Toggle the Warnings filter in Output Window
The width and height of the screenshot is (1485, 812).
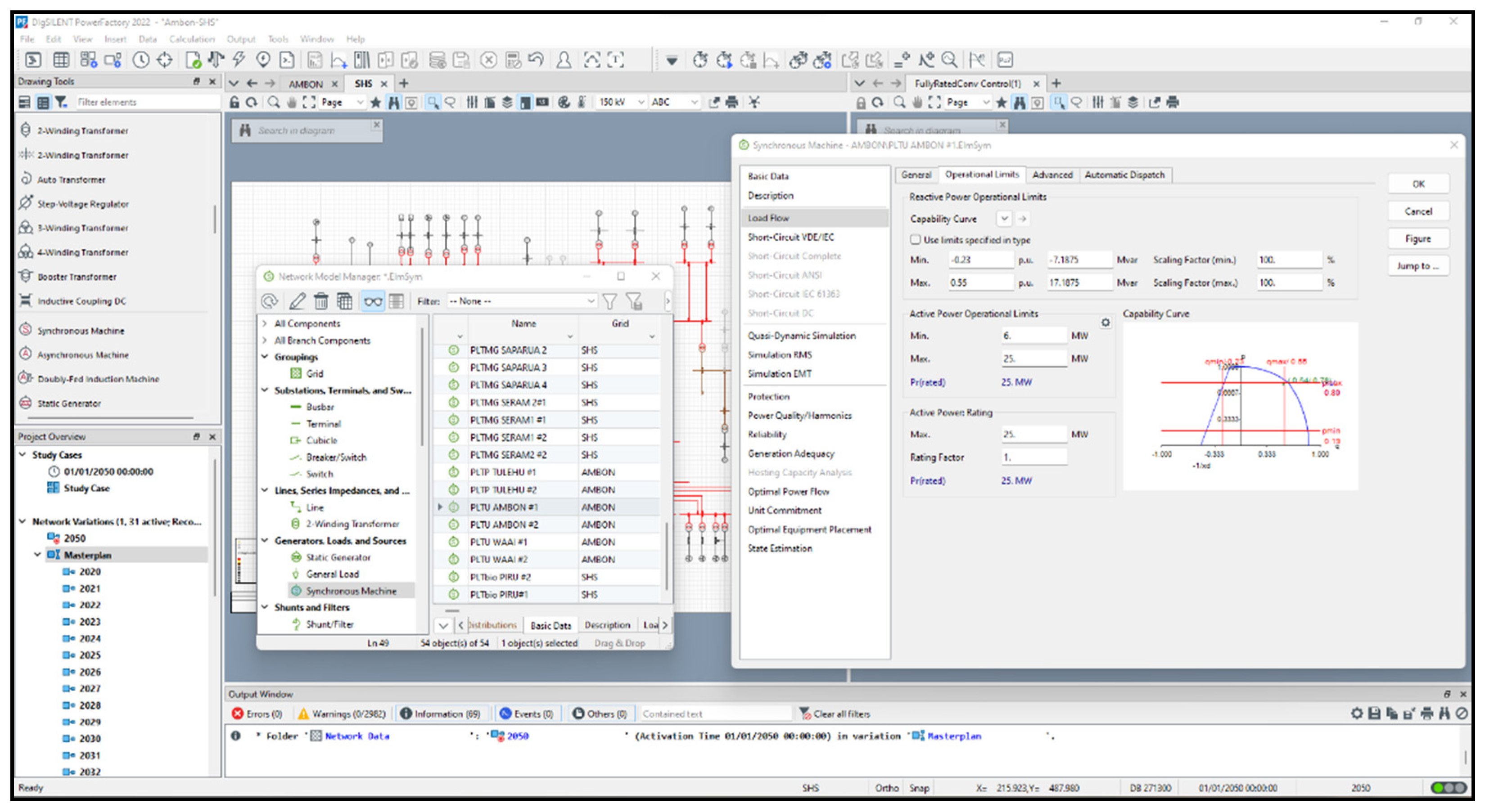coord(342,714)
